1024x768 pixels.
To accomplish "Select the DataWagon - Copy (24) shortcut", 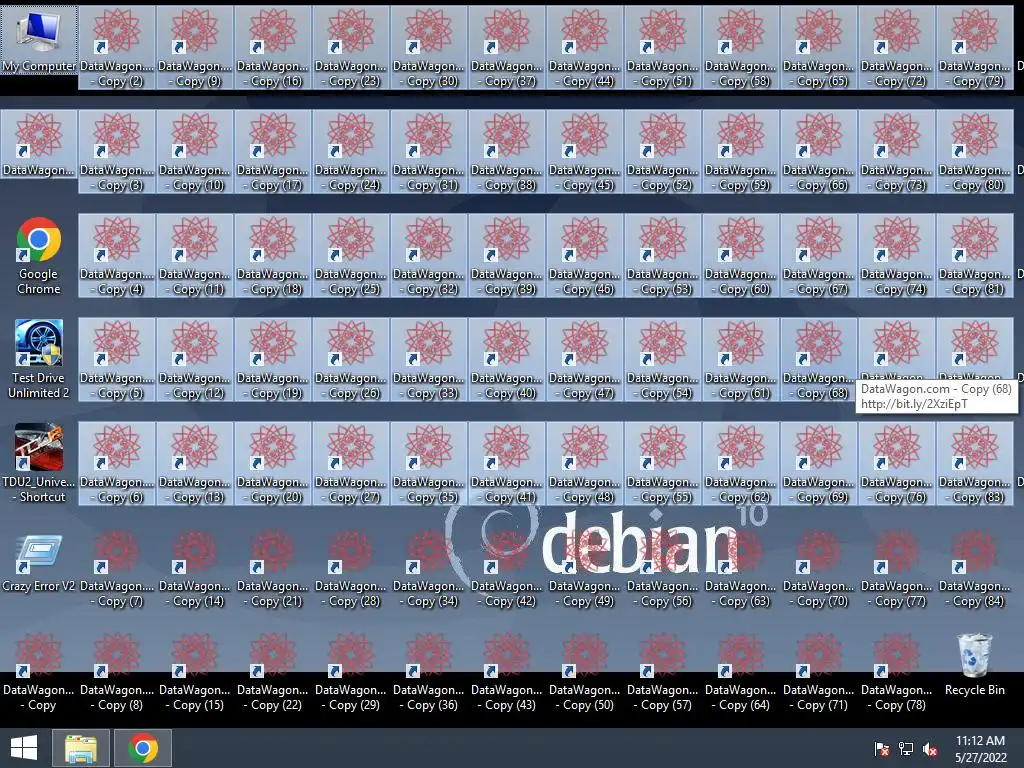I will coord(351,152).
